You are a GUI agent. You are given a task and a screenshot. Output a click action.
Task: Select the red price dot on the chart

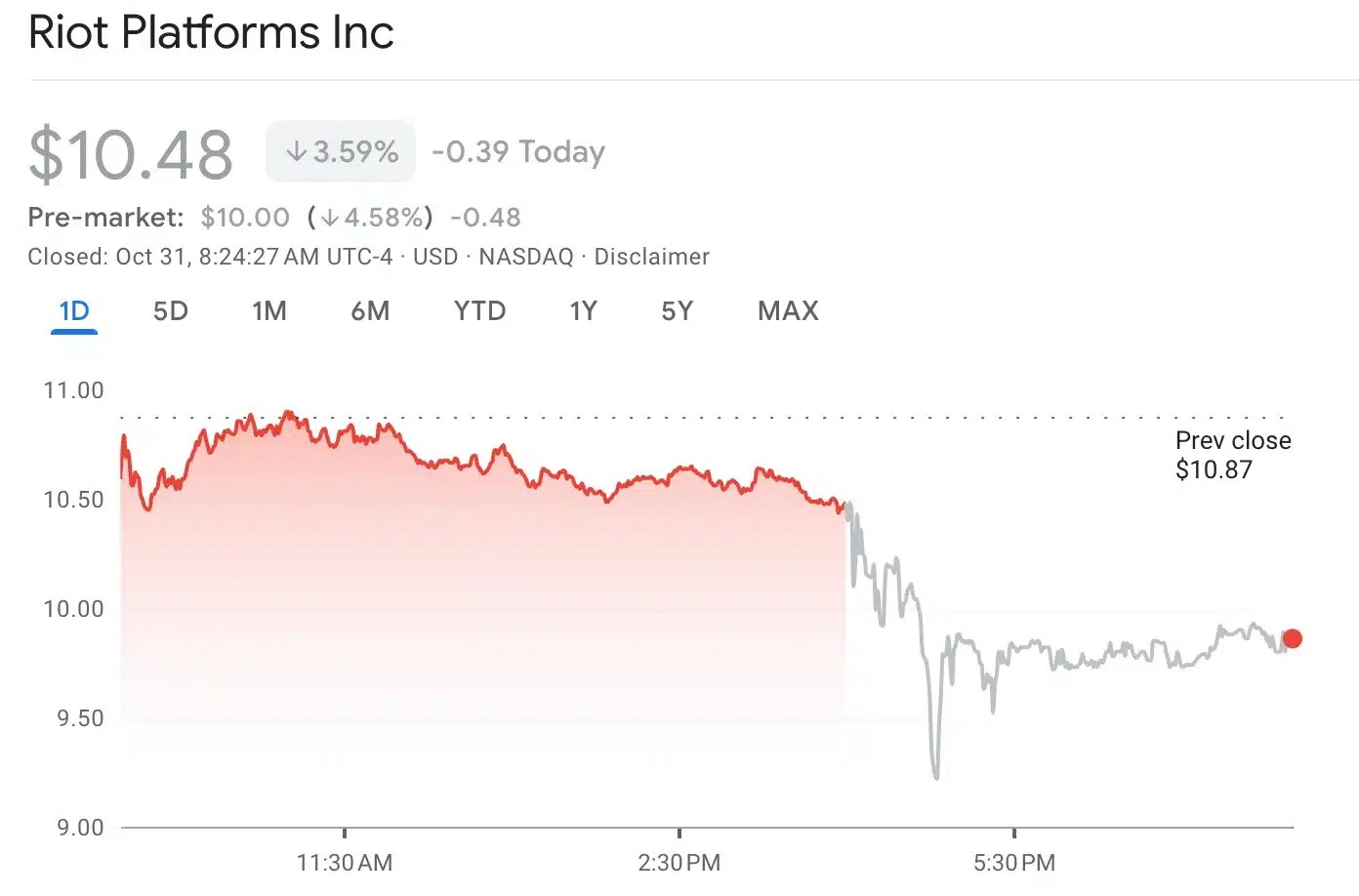click(x=1293, y=637)
